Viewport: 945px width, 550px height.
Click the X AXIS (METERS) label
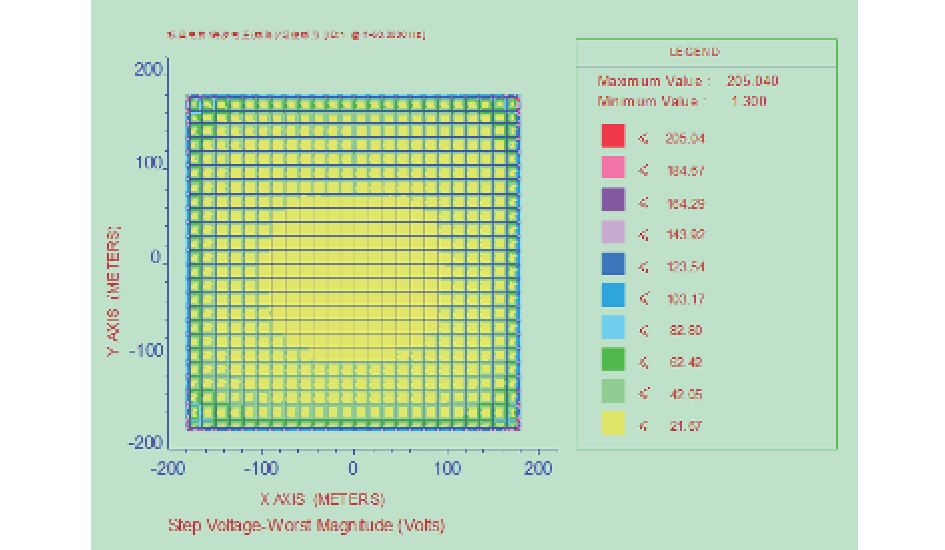322,499
